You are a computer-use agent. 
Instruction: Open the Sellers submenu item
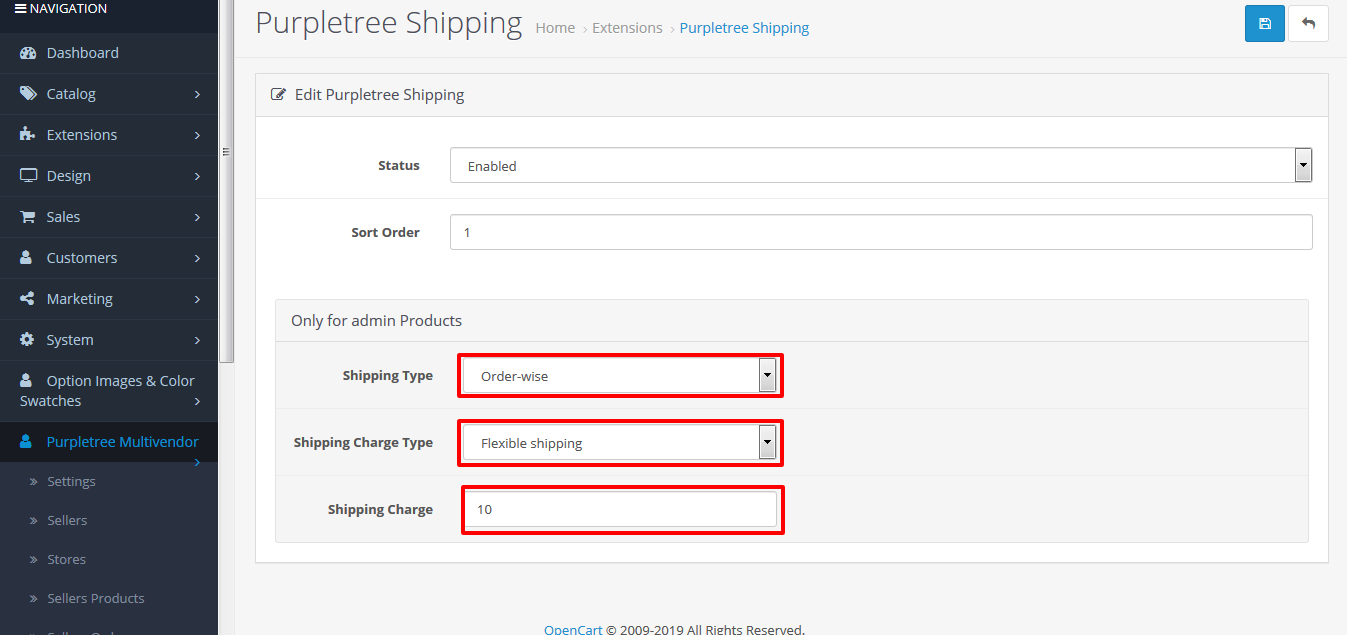[x=67, y=521]
